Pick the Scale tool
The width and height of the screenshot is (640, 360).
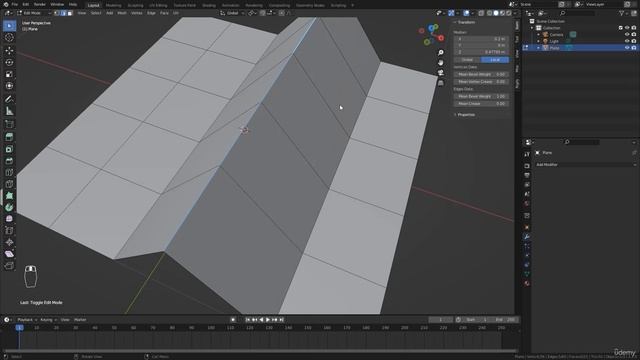click(9, 74)
